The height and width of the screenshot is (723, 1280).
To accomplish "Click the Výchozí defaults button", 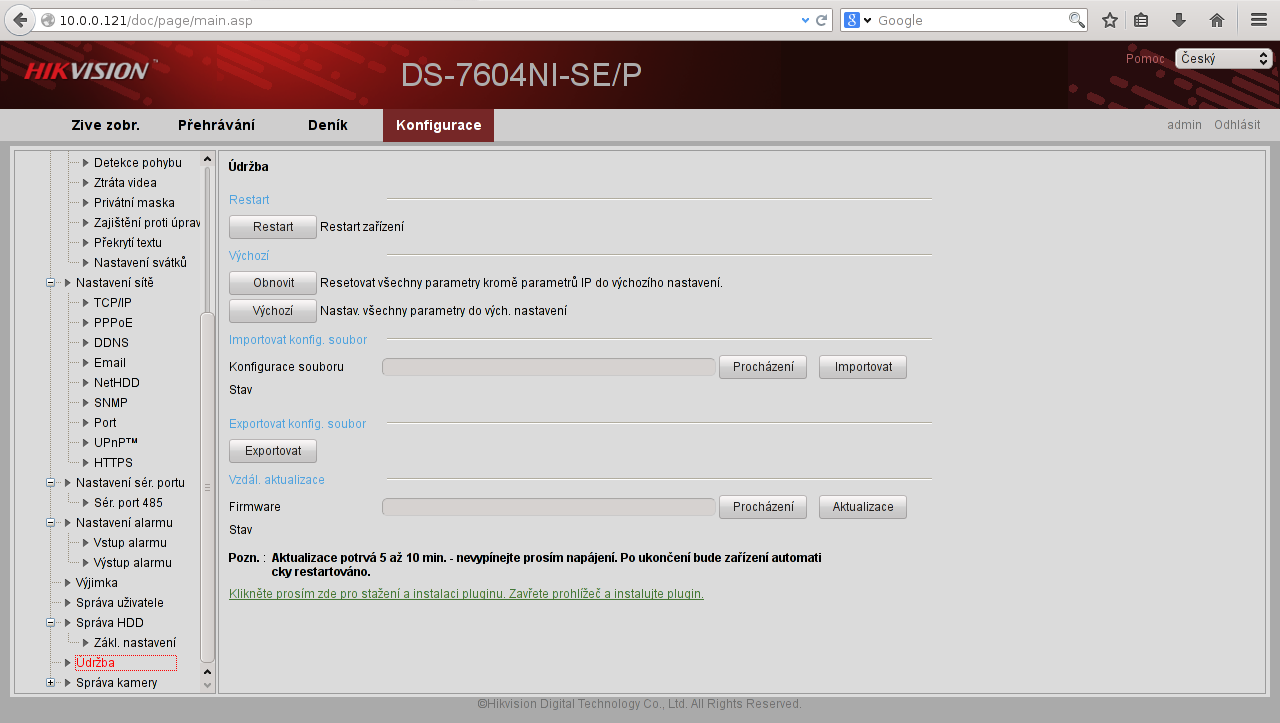I will tap(273, 311).
